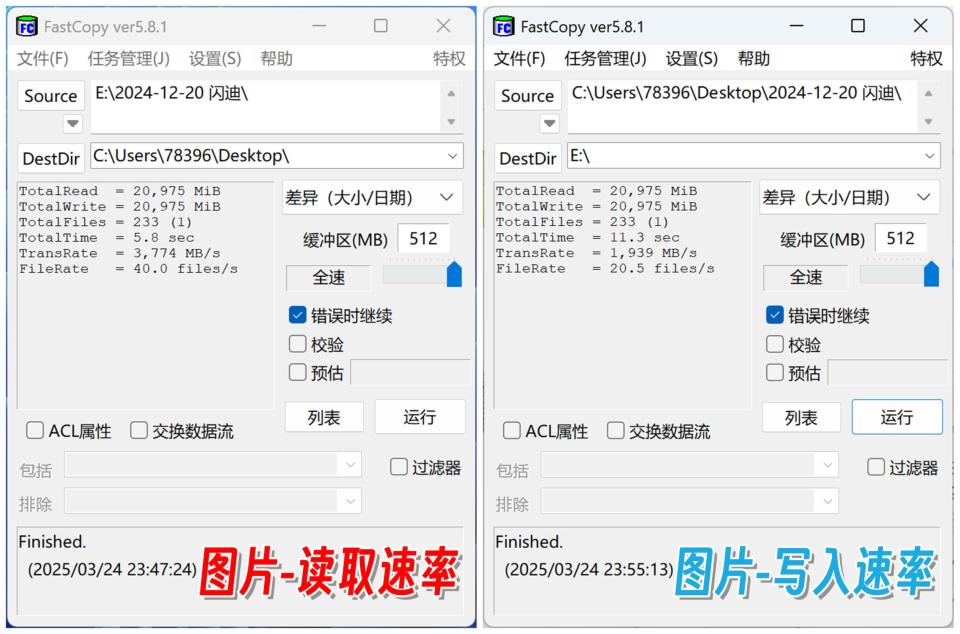The width and height of the screenshot is (960, 634).
Task: Click 运行 button in right window
Action: 897,417
